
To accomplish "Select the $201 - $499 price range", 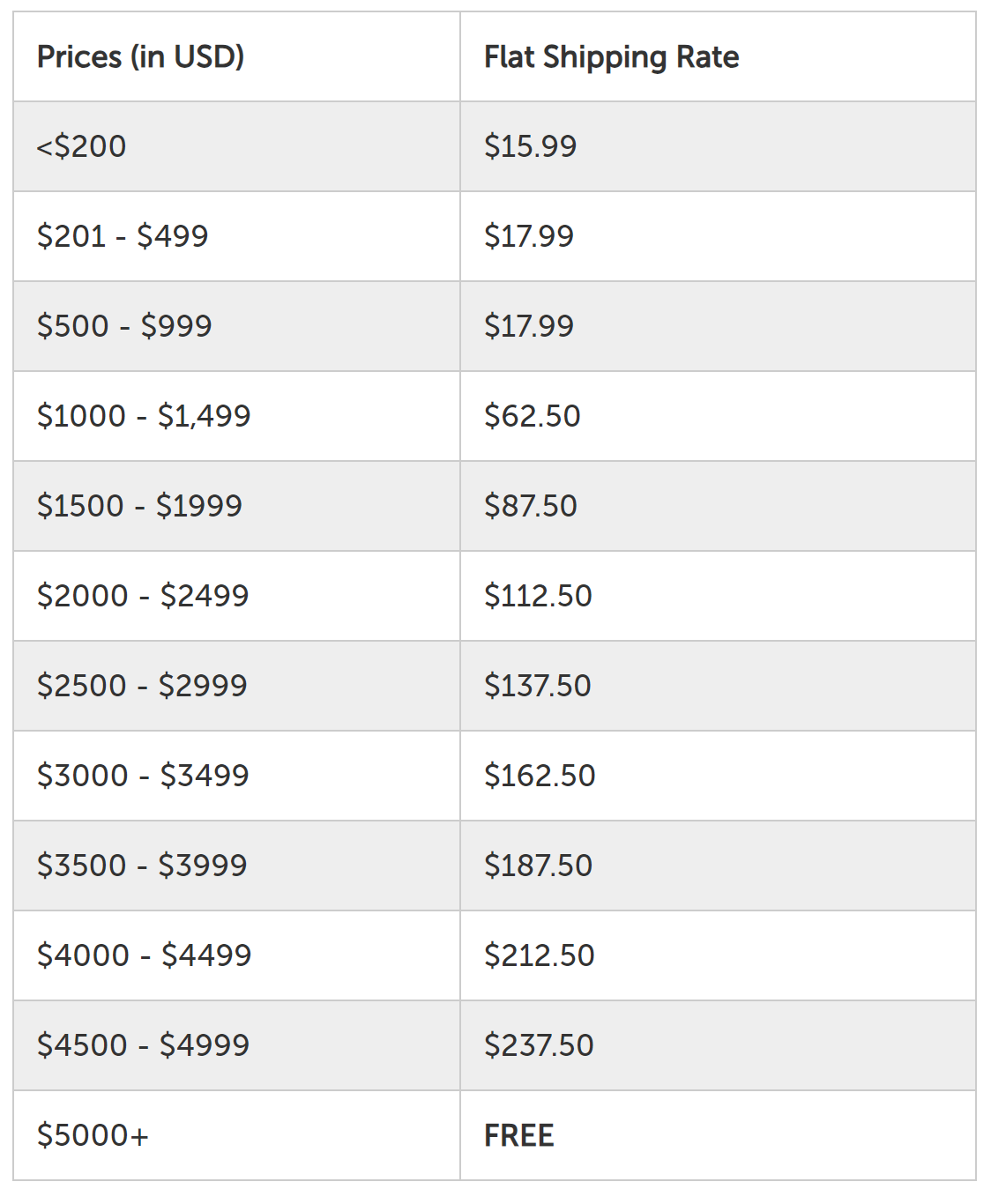I will click(x=123, y=236).
